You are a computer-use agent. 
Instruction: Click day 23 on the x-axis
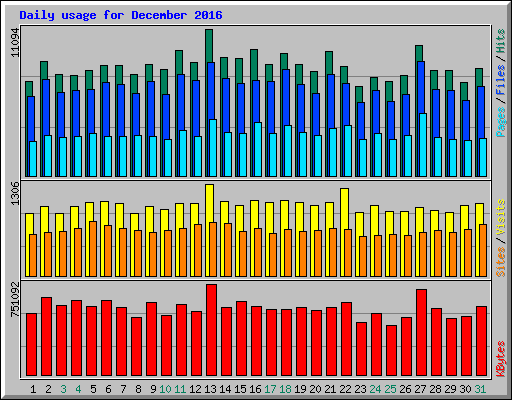(360, 389)
